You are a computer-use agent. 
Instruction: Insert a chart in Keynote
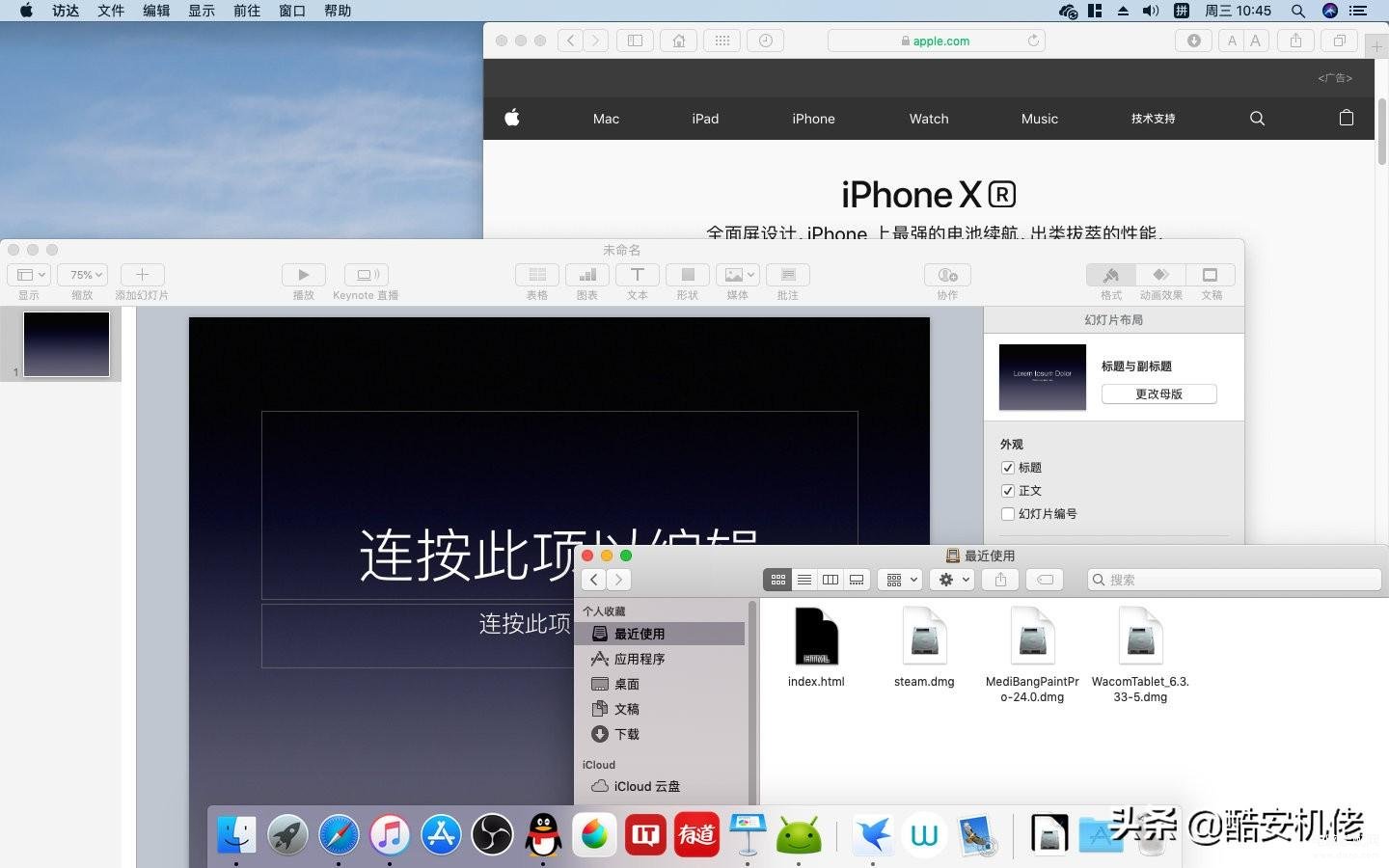point(587,275)
